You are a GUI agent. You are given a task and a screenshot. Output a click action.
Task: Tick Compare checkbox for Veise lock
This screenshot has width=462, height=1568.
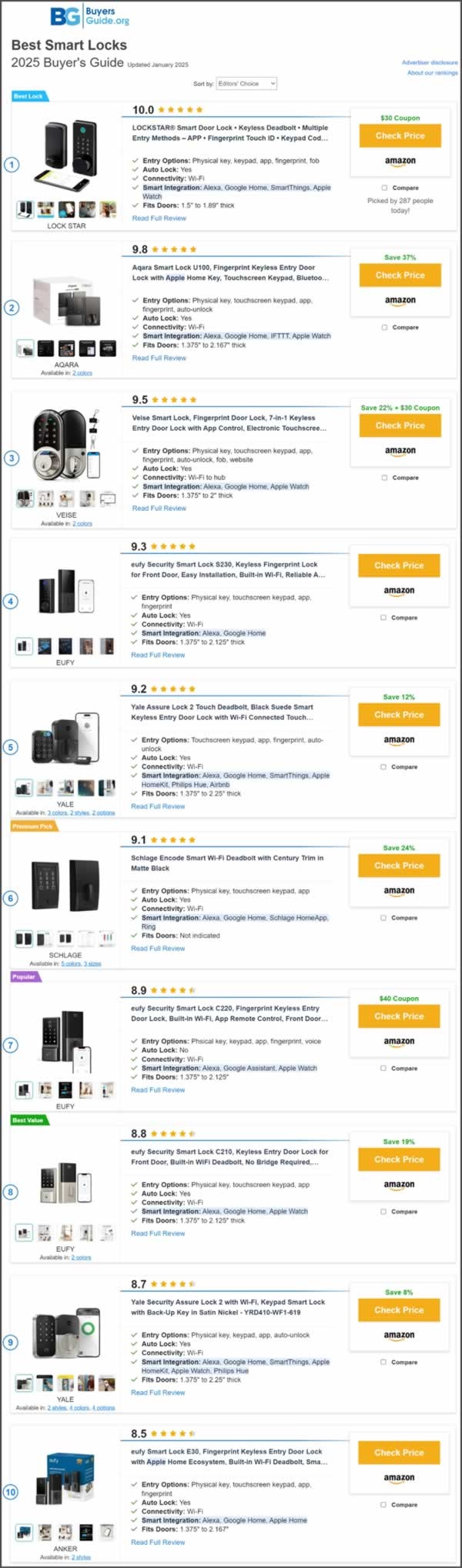pos(384,478)
